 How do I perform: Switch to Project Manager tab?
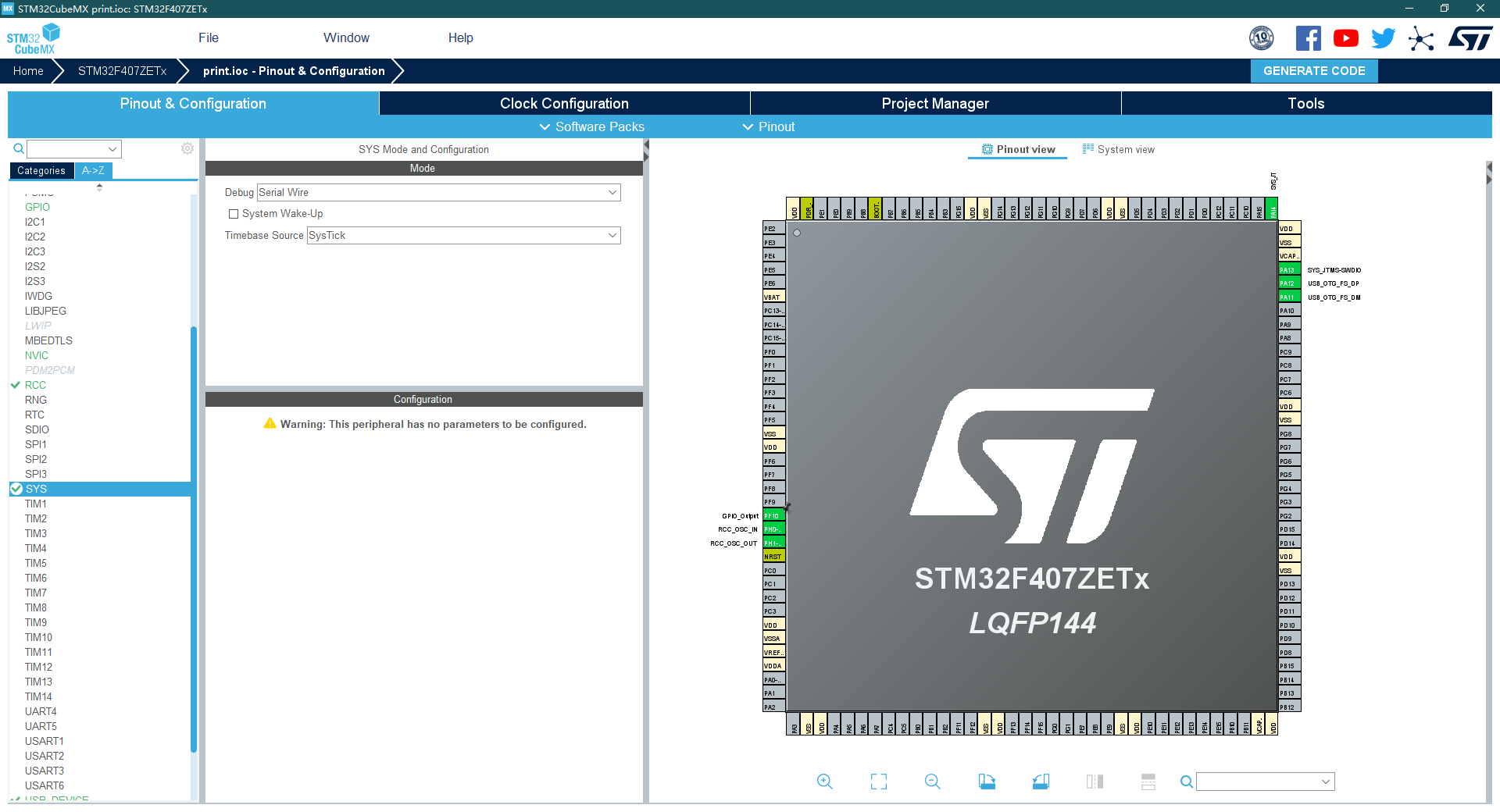click(935, 103)
